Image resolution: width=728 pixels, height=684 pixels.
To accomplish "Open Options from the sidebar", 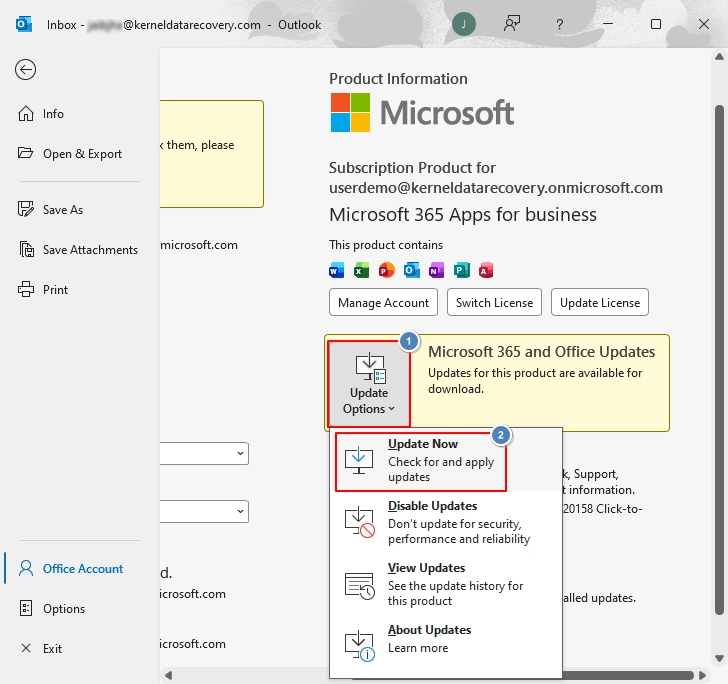I will coord(52,608).
